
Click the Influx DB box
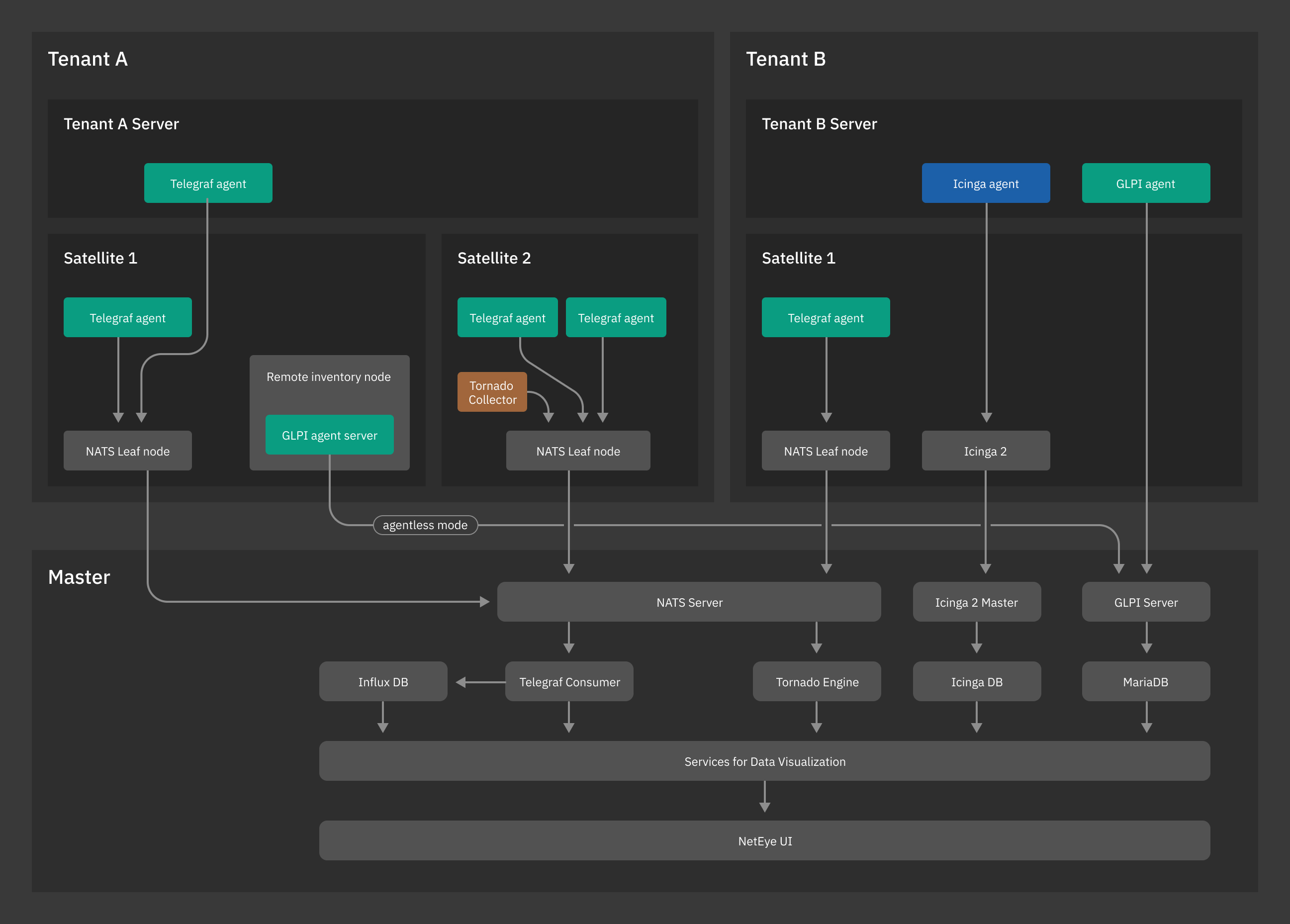tap(383, 682)
